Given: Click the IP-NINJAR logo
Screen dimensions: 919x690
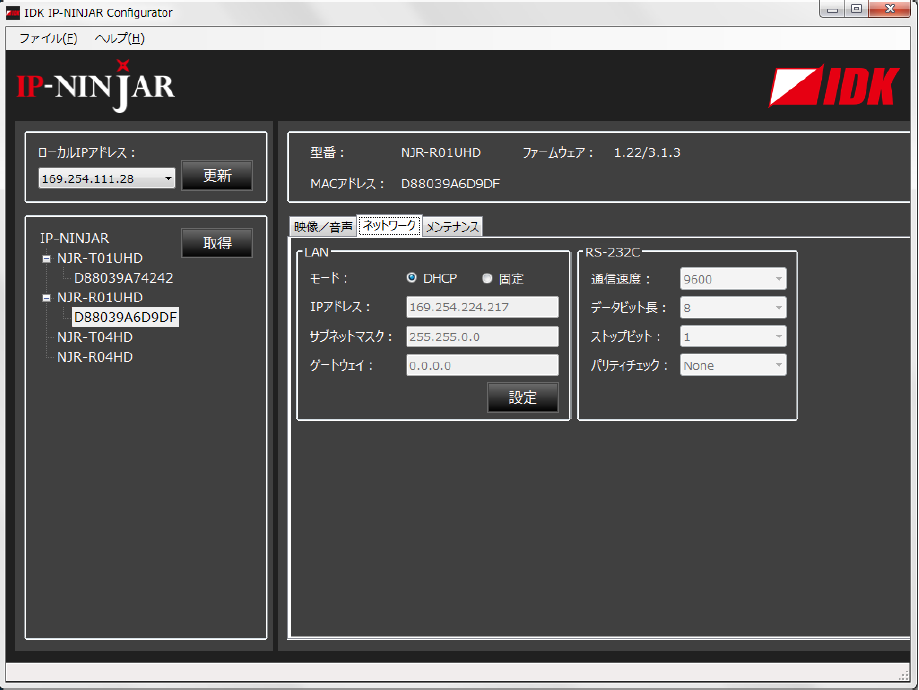Looking at the screenshot, I should tap(96, 87).
